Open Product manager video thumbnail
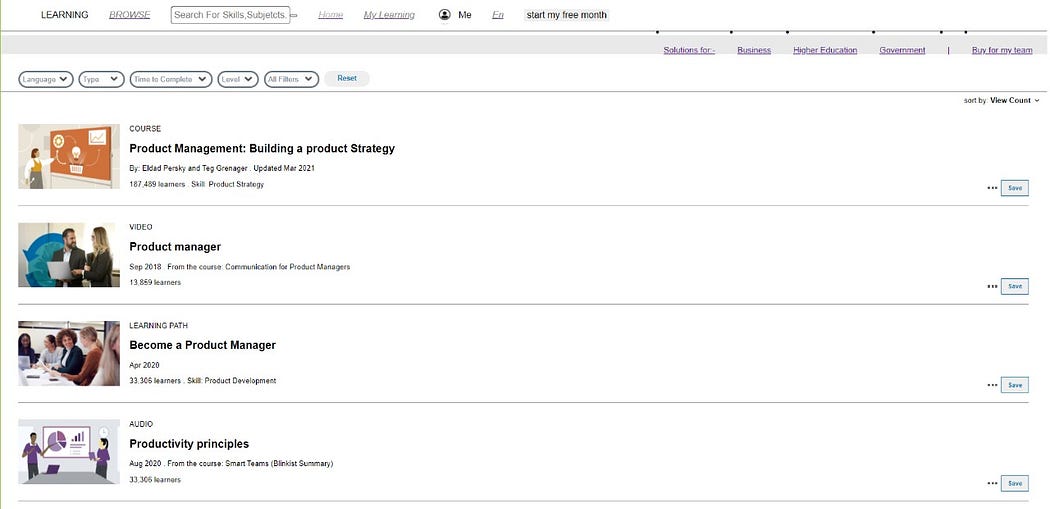 [69, 255]
